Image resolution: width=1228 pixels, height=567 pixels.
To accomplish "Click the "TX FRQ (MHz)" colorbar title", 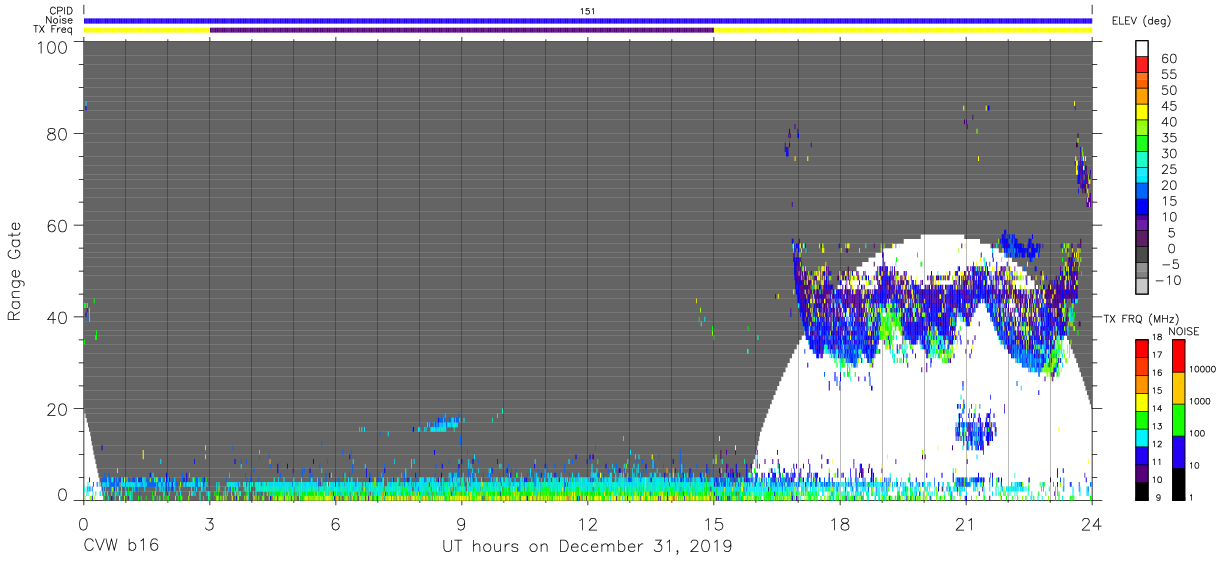I will click(x=1142, y=319).
